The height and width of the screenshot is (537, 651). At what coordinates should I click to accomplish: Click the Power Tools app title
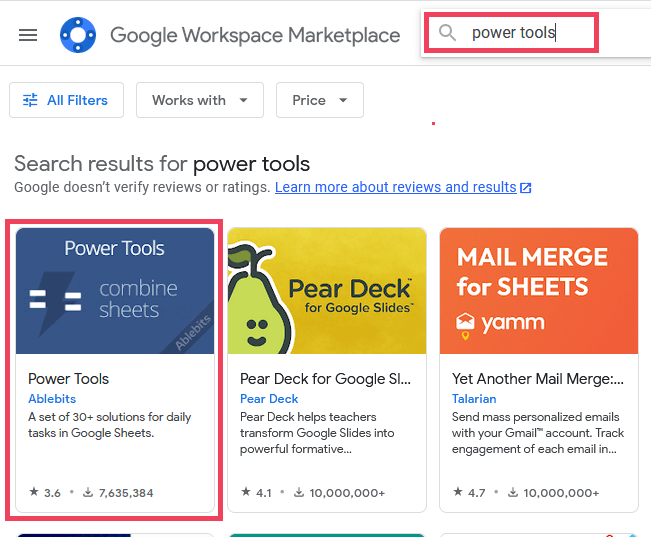point(69,379)
